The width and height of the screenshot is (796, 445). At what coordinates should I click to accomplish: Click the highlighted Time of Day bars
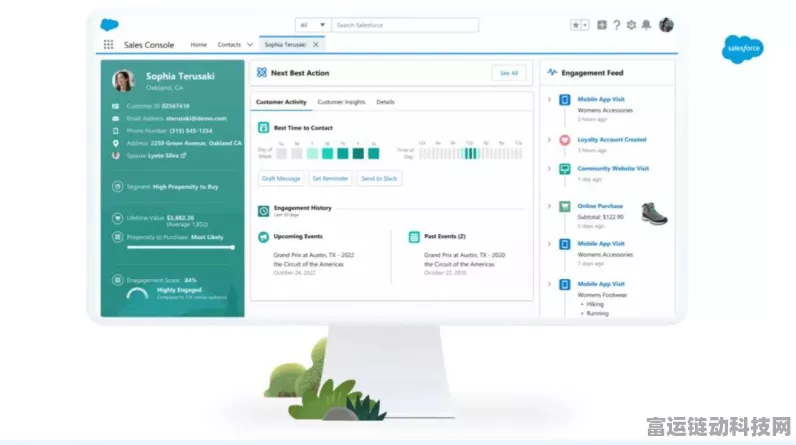point(471,153)
